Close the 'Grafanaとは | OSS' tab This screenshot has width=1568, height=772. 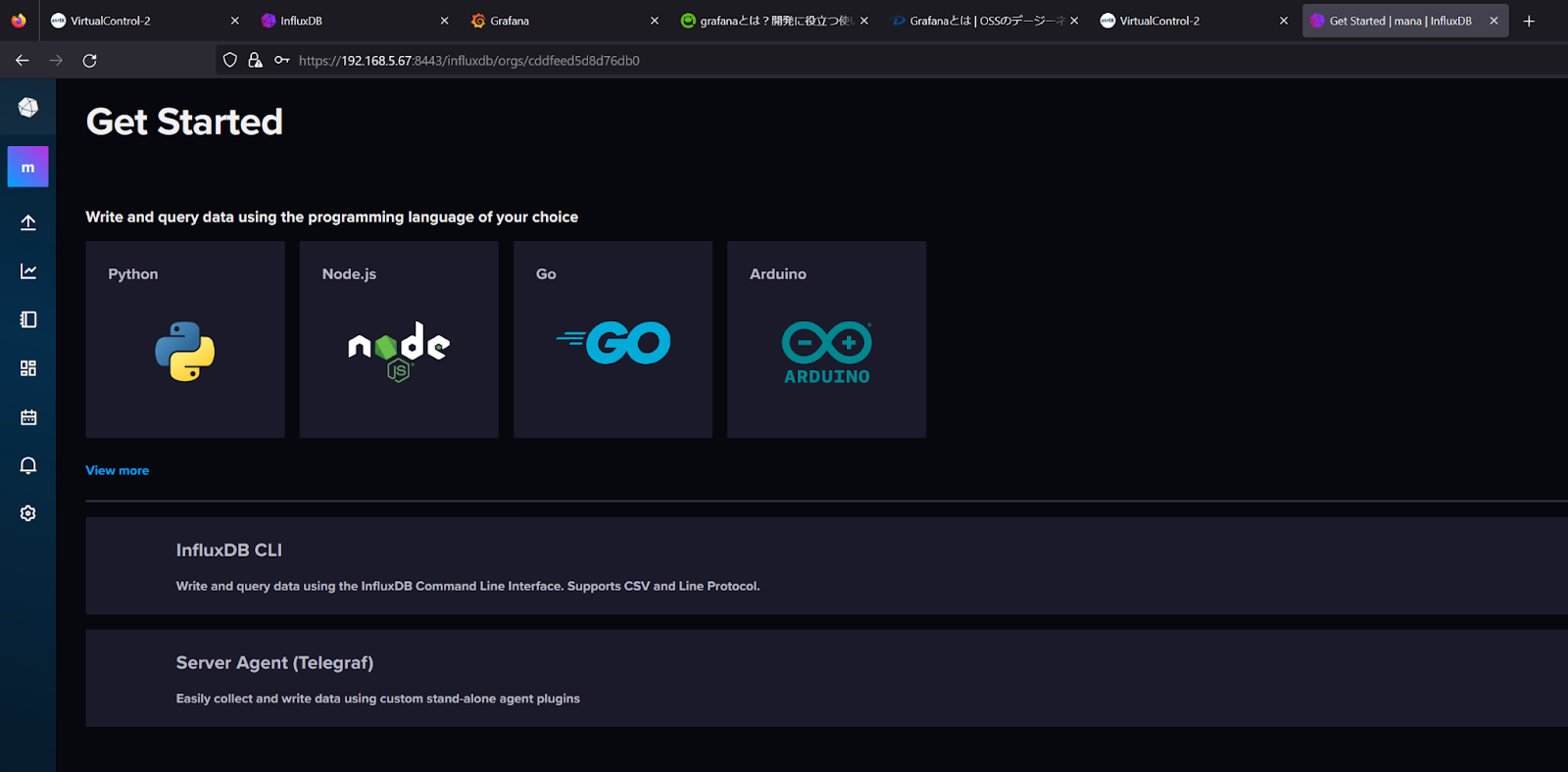[1074, 21]
